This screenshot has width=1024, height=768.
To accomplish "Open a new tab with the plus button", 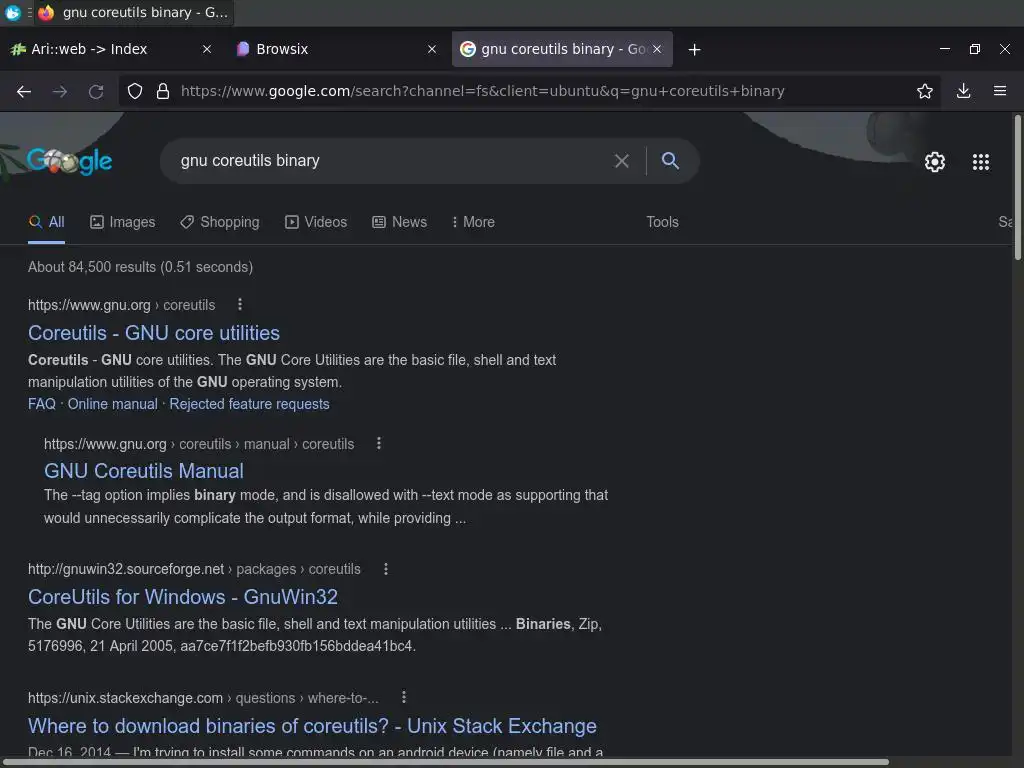I will click(x=695, y=50).
